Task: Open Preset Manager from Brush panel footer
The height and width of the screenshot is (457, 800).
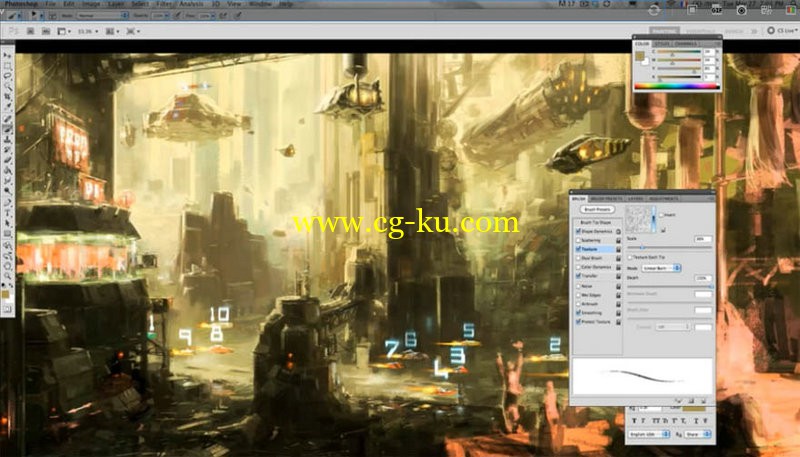Action: click(x=691, y=401)
